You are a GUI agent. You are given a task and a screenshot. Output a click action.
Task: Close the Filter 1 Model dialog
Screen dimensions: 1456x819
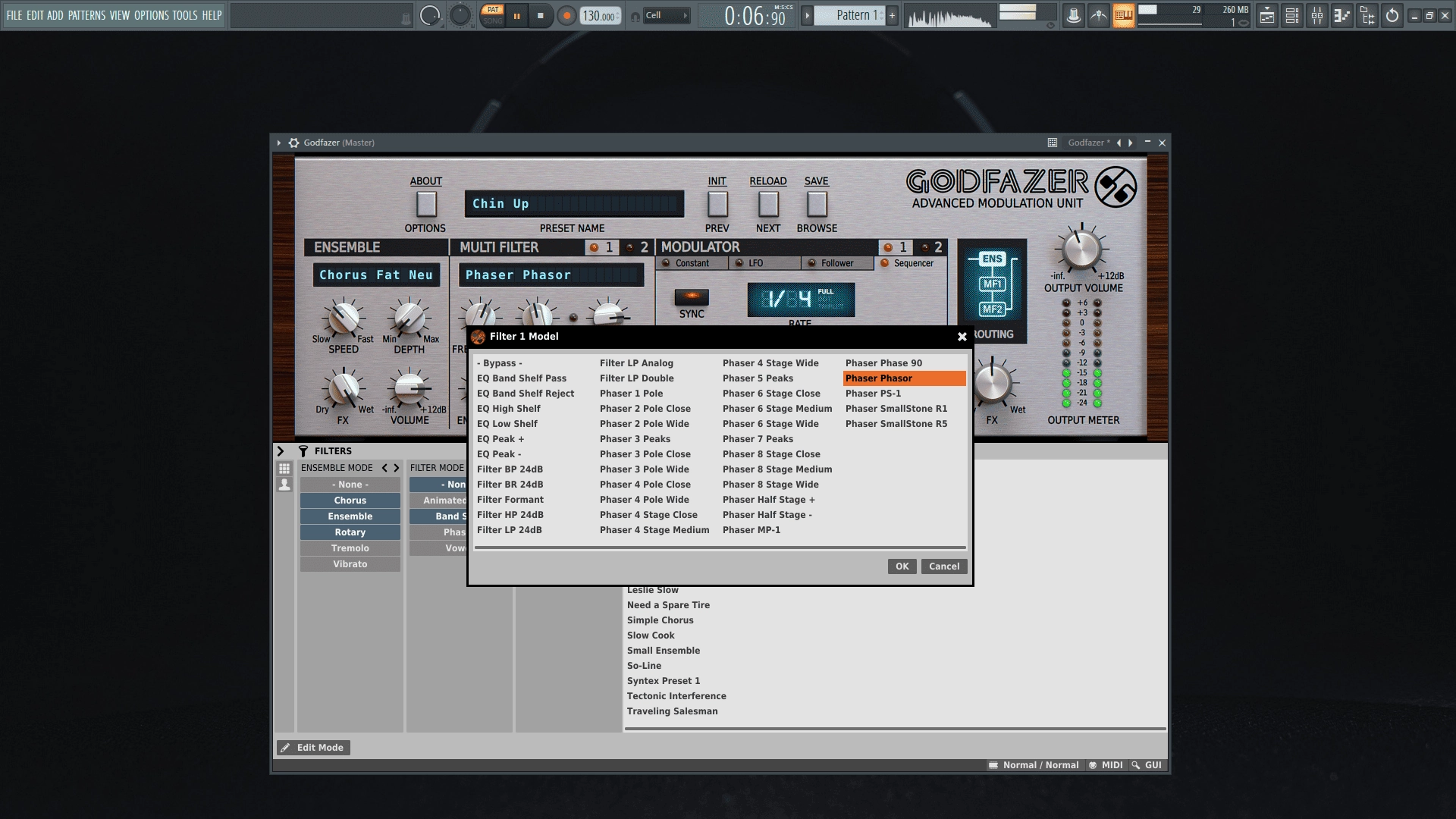click(962, 337)
